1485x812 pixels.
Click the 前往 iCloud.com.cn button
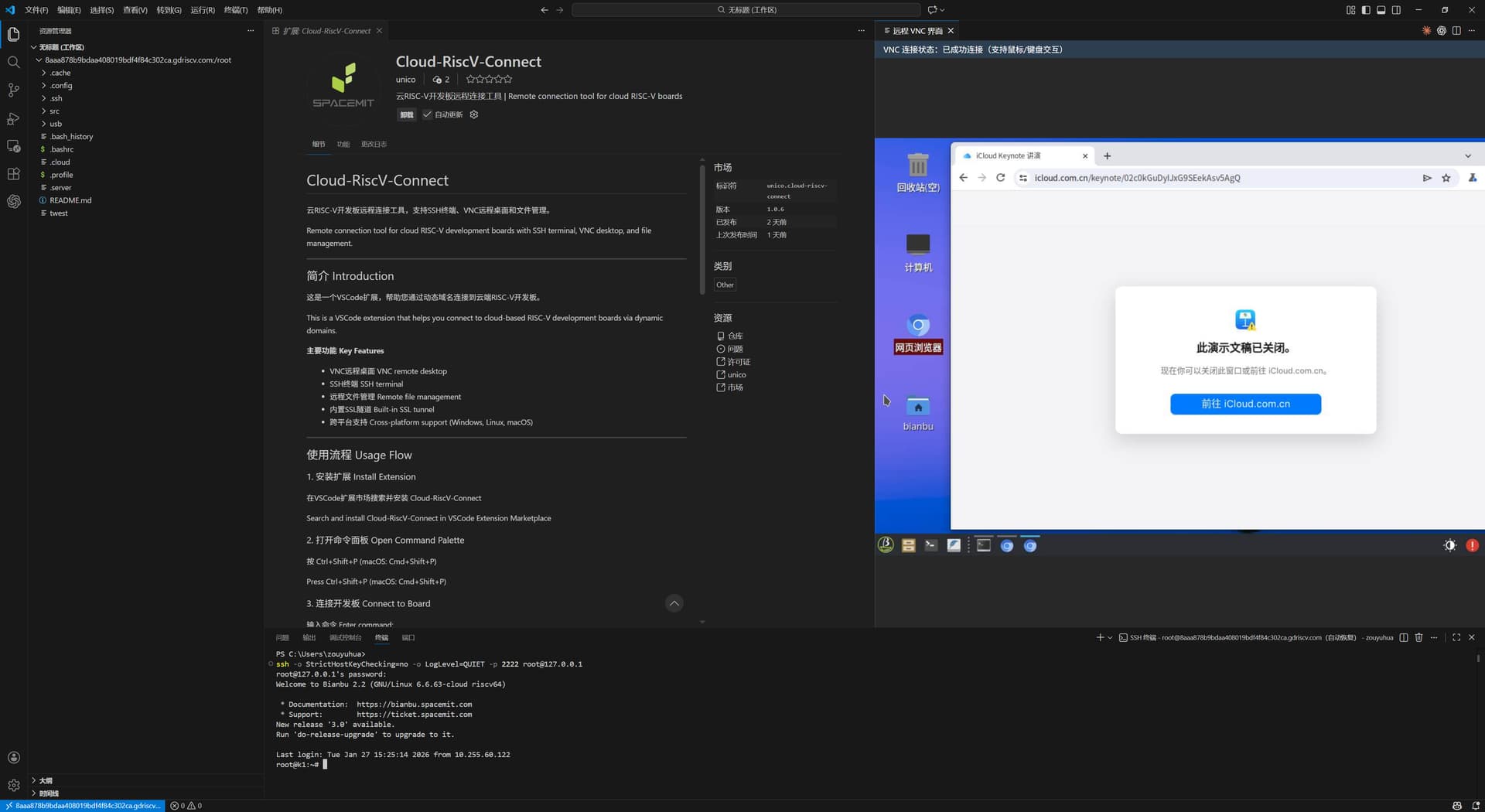1245,404
